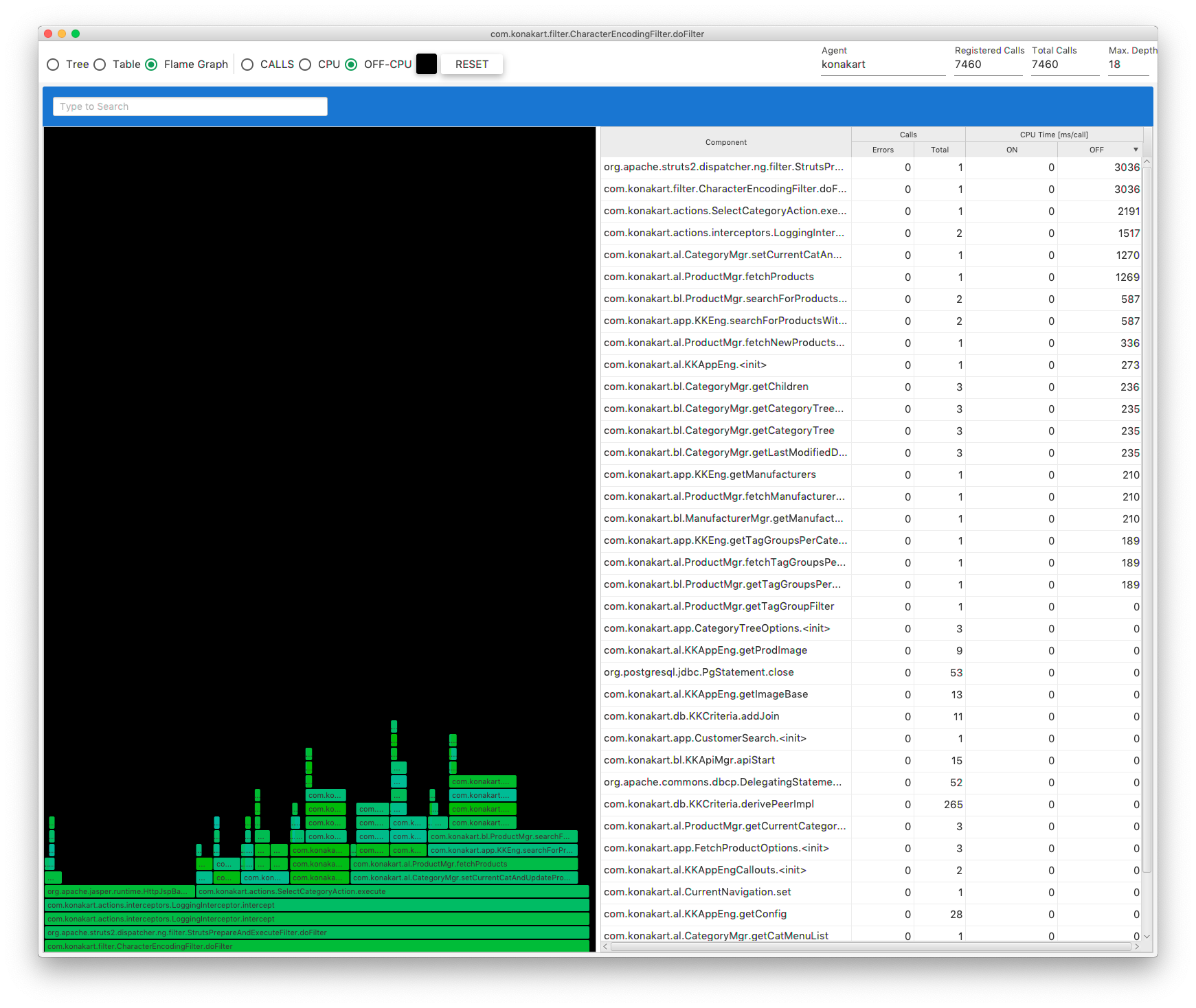Click the Max. Depth value field

point(1128,65)
